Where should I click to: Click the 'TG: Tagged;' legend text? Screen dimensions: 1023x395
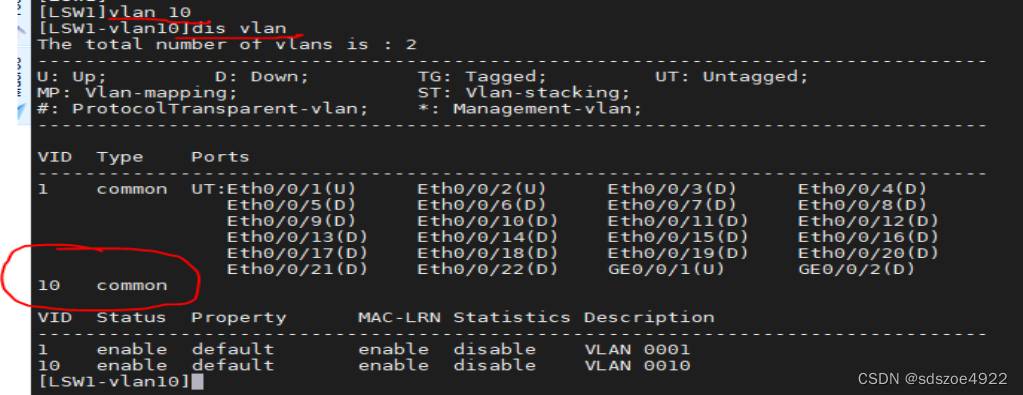[481, 77]
